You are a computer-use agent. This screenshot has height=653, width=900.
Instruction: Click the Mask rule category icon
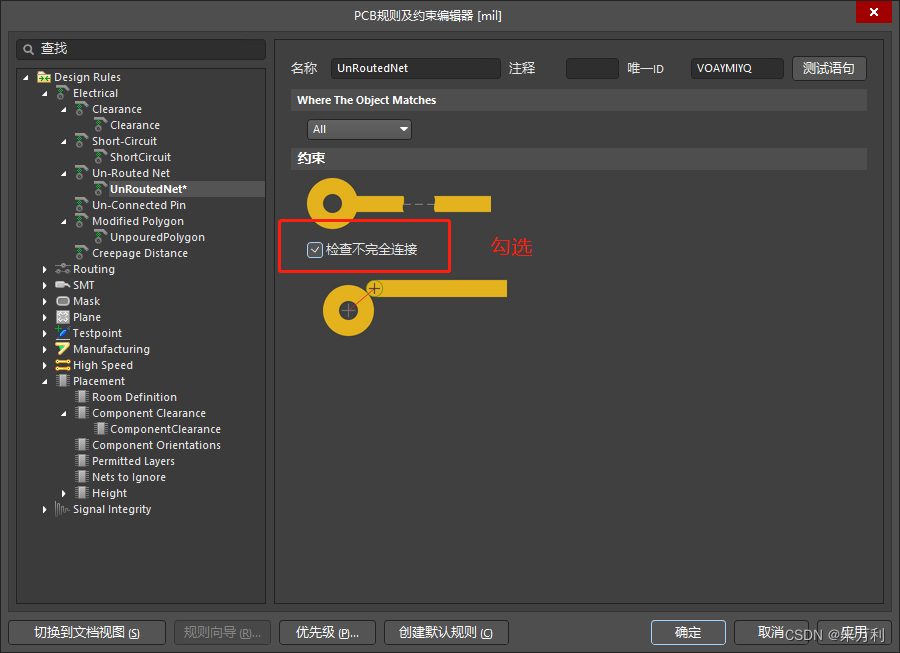pyautogui.click(x=63, y=301)
